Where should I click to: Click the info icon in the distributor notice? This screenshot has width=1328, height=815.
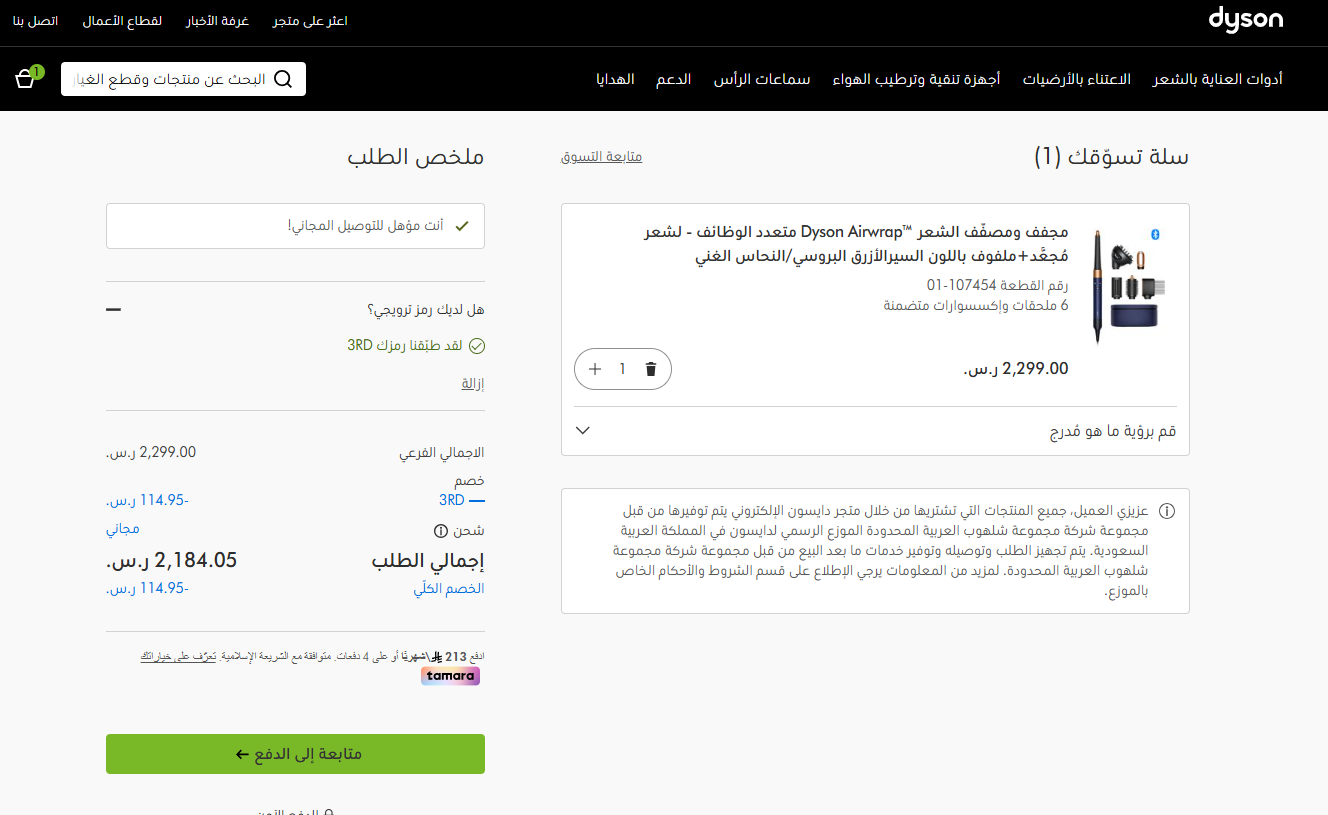coord(1166,510)
